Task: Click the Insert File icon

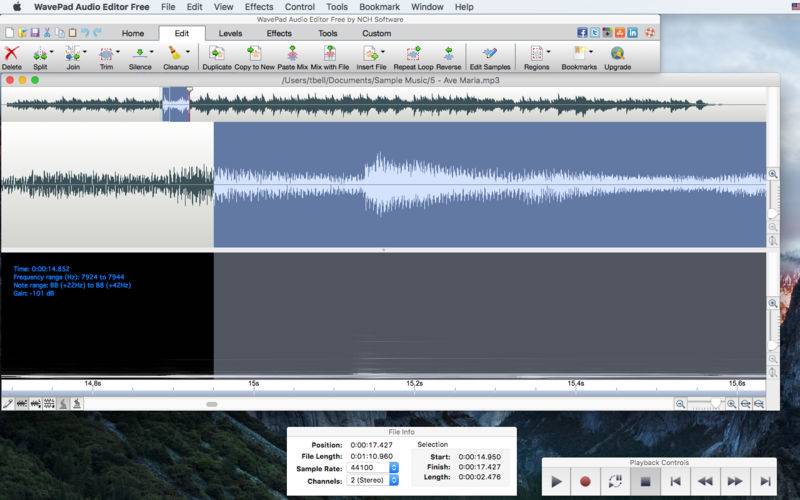Action: click(370, 54)
